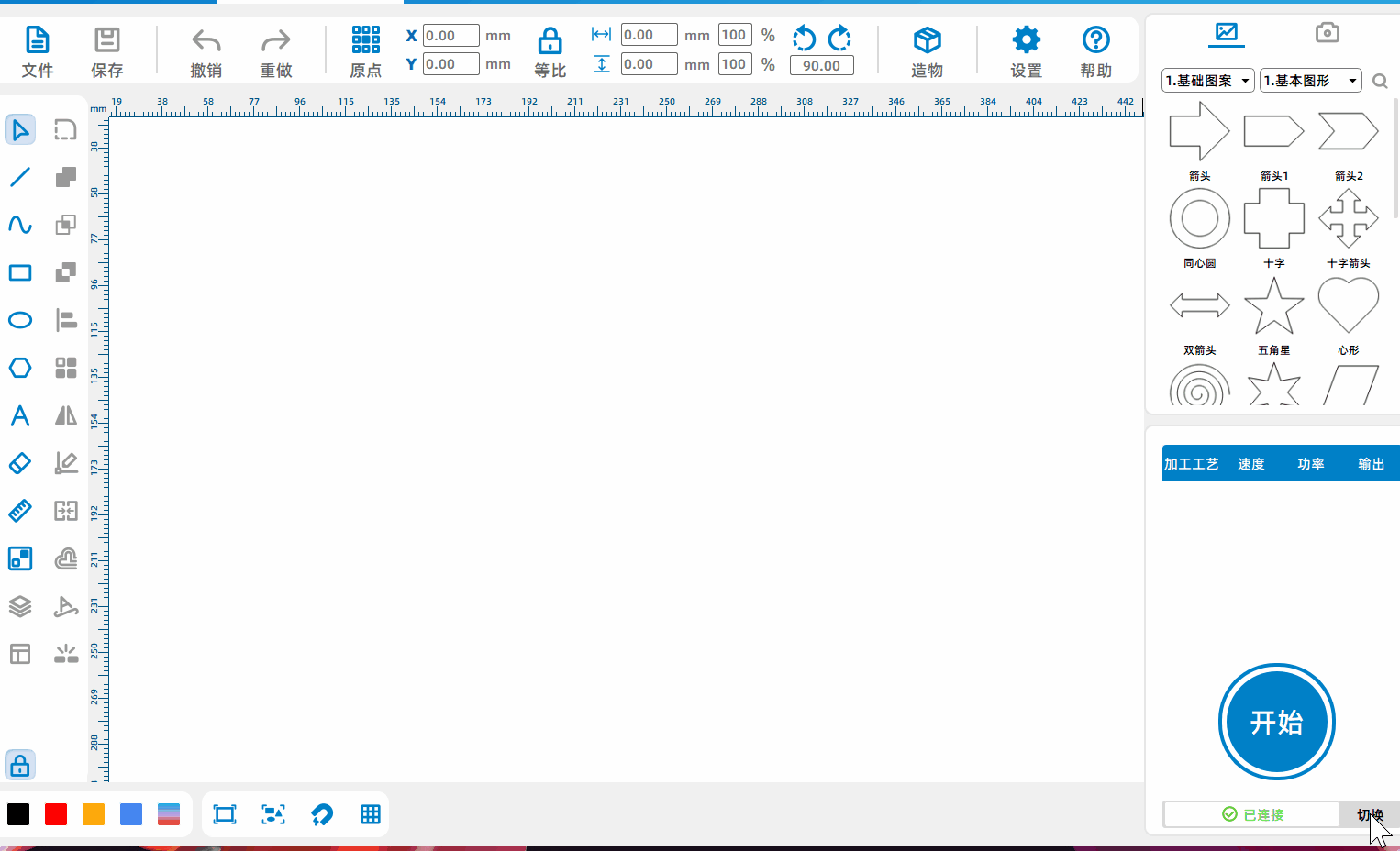
Task: Undo with the 撤销 arrow
Action: (206, 51)
